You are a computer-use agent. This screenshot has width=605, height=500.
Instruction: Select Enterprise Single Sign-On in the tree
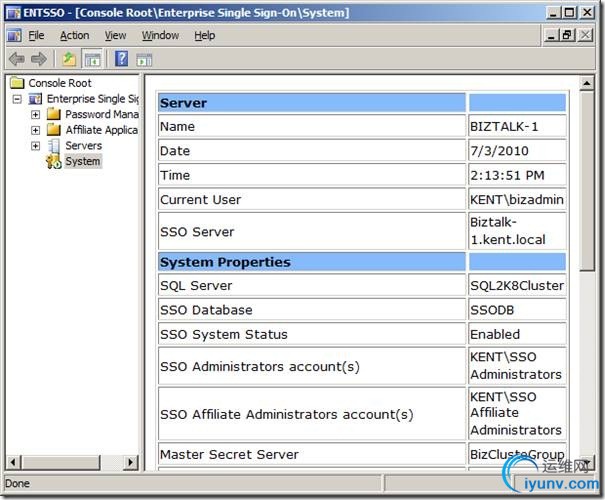[93, 99]
